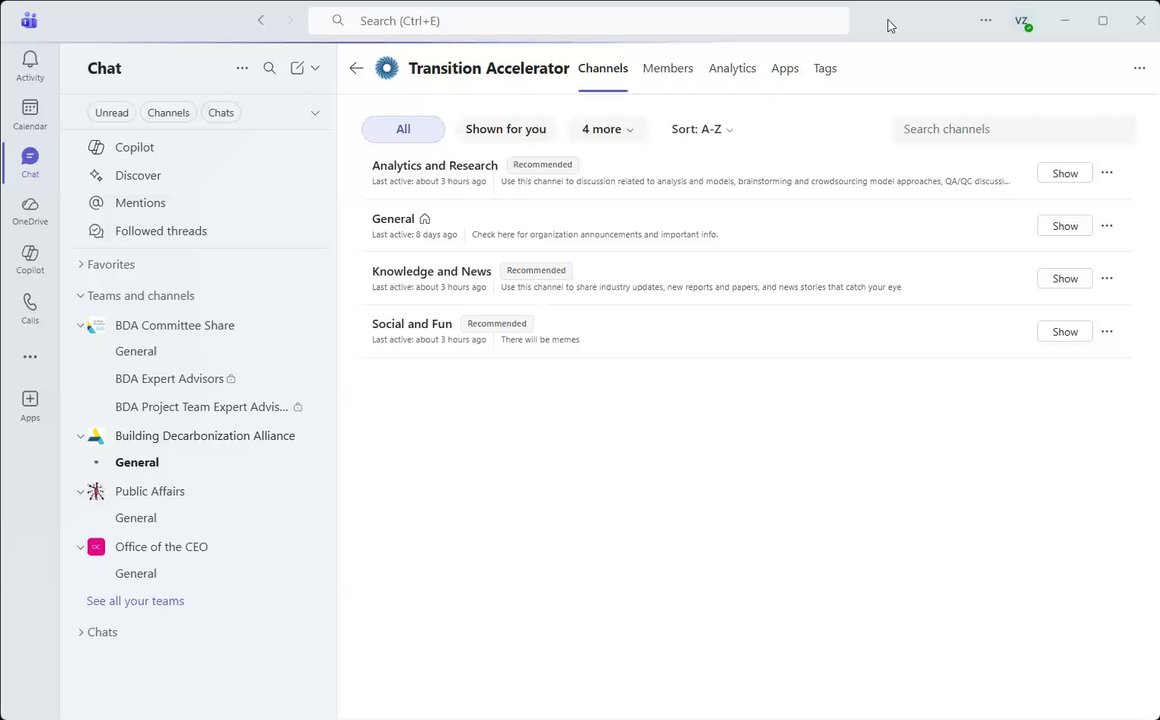Open more options for General channel row
The image size is (1160, 720).
coord(1107,226)
